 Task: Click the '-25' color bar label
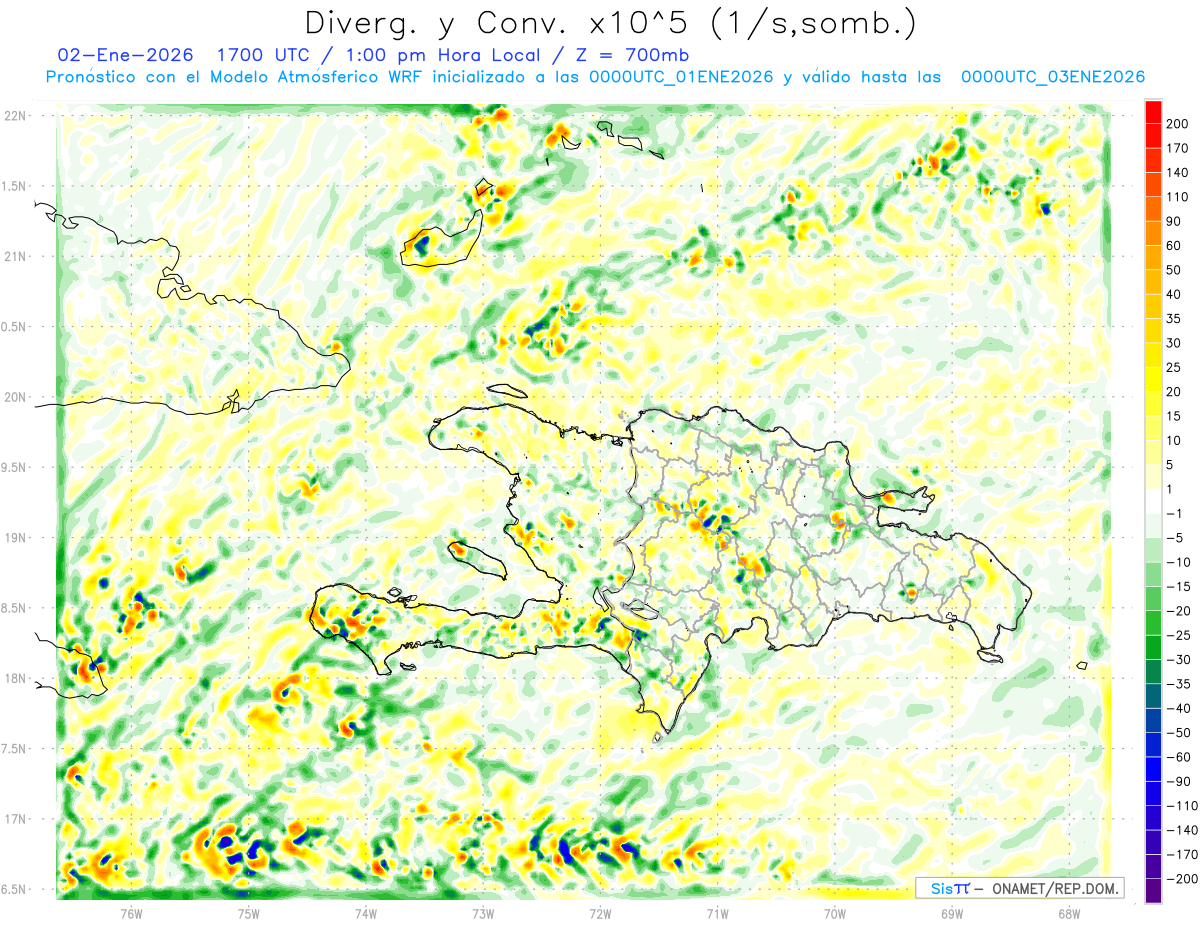point(1180,635)
